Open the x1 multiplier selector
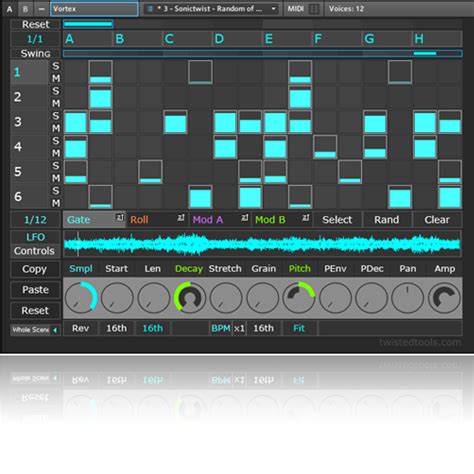Viewport: 474px width, 474px height. [239, 328]
